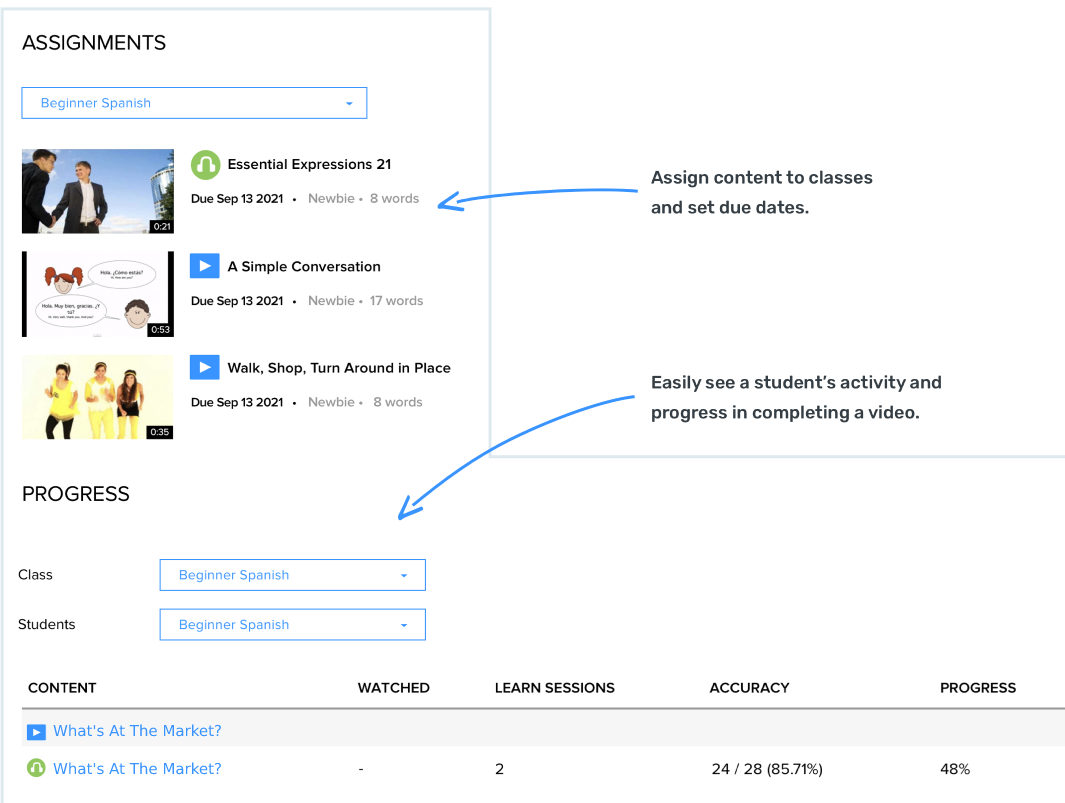1065x803 pixels.
Task: Click the play icon next to Walk, Shop, Turn Around
Action: (x=204, y=368)
